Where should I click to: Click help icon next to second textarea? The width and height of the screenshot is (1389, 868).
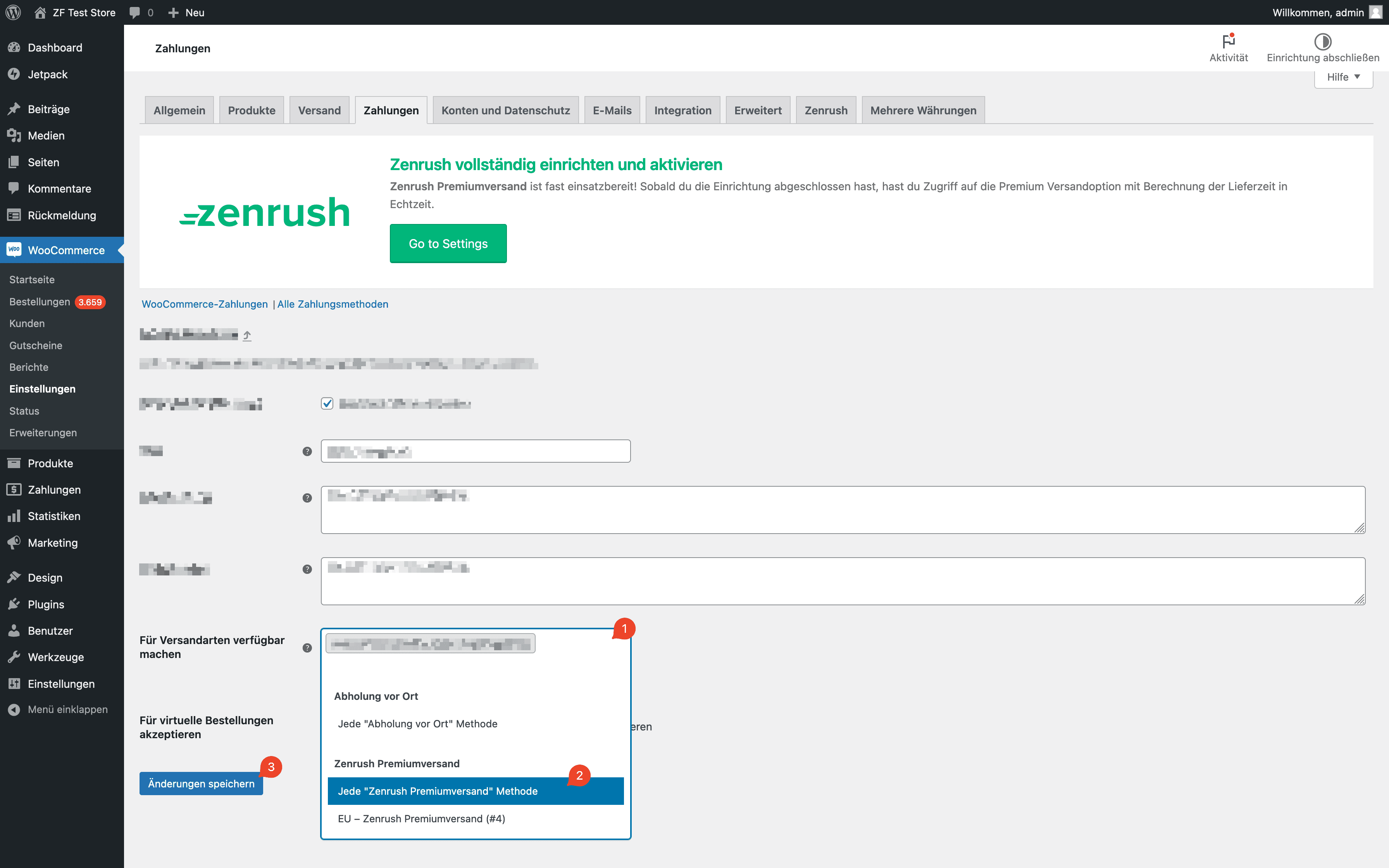pyautogui.click(x=307, y=569)
